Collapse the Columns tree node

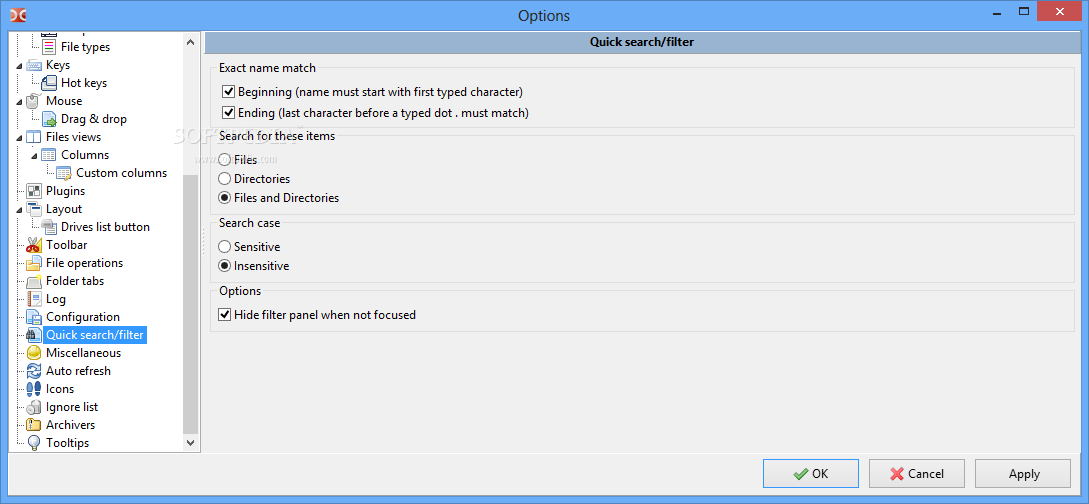point(34,156)
